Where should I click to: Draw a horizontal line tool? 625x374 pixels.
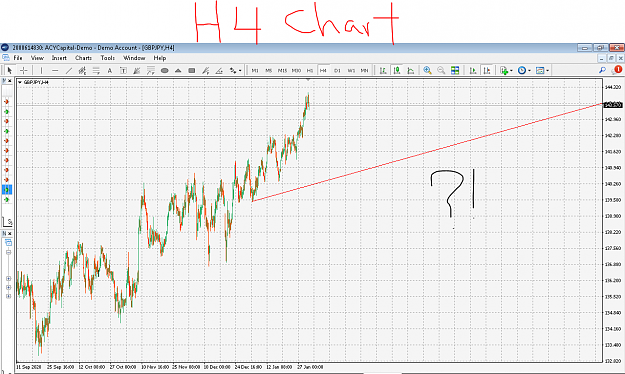coord(55,71)
